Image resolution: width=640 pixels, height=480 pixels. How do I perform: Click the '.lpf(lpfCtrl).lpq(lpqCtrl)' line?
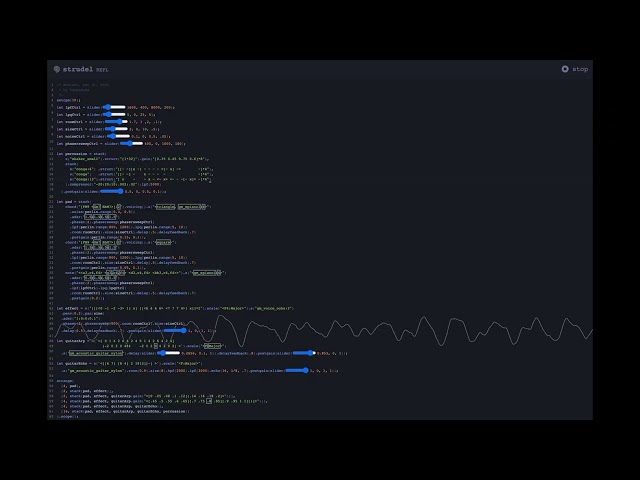98,288
